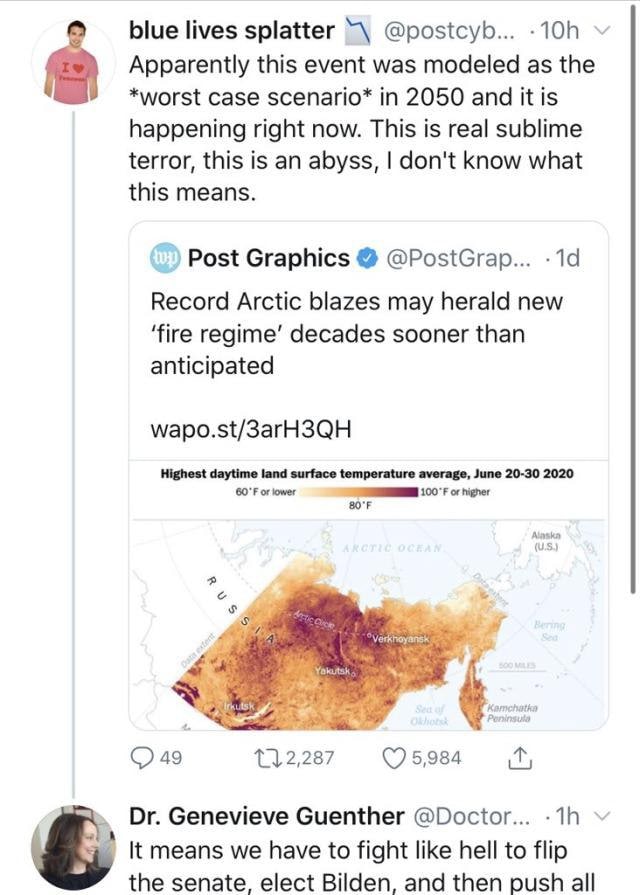Click the Dr. Genevieve Guenther name
The image size is (640, 895).
266,817
